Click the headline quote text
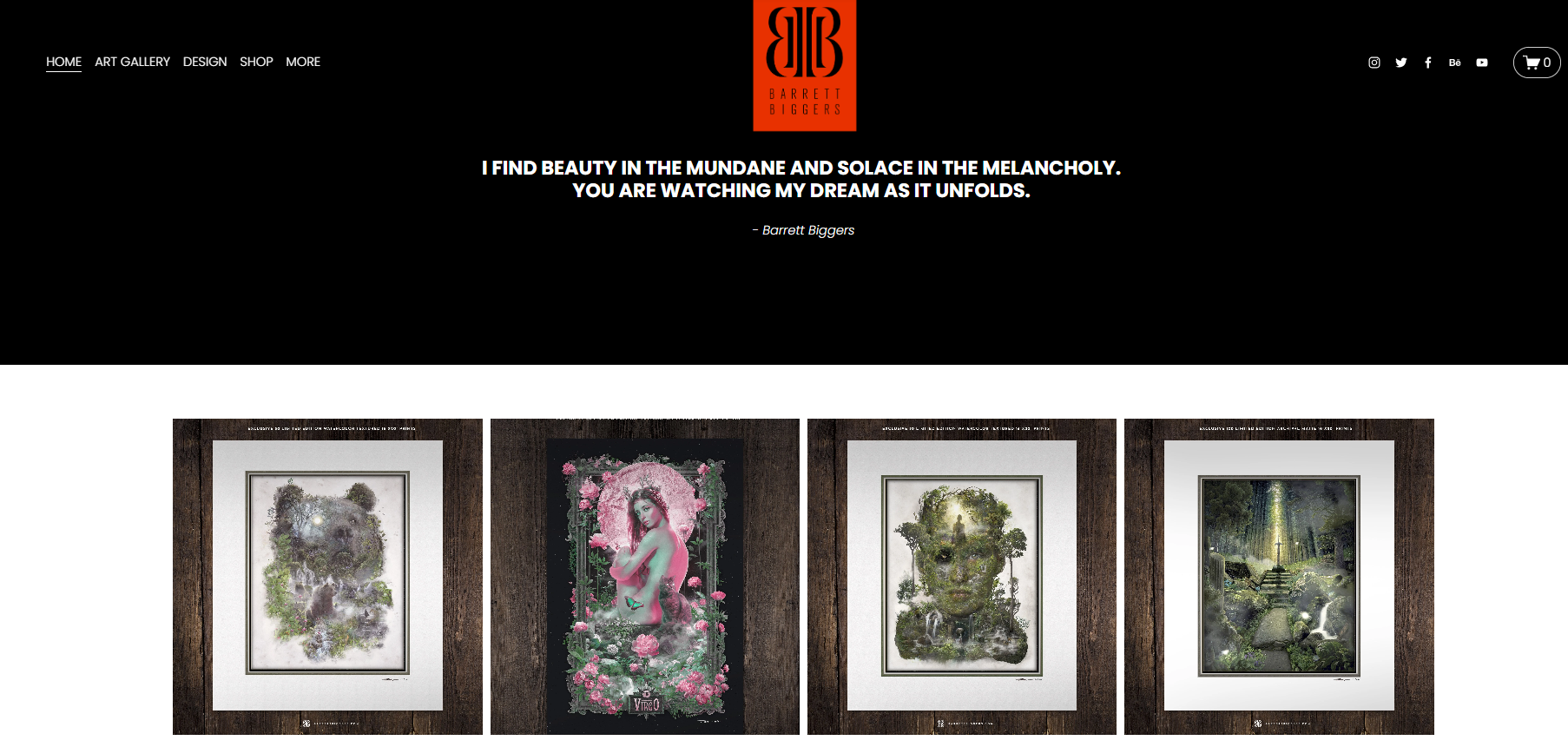1568x747 pixels. (801, 179)
